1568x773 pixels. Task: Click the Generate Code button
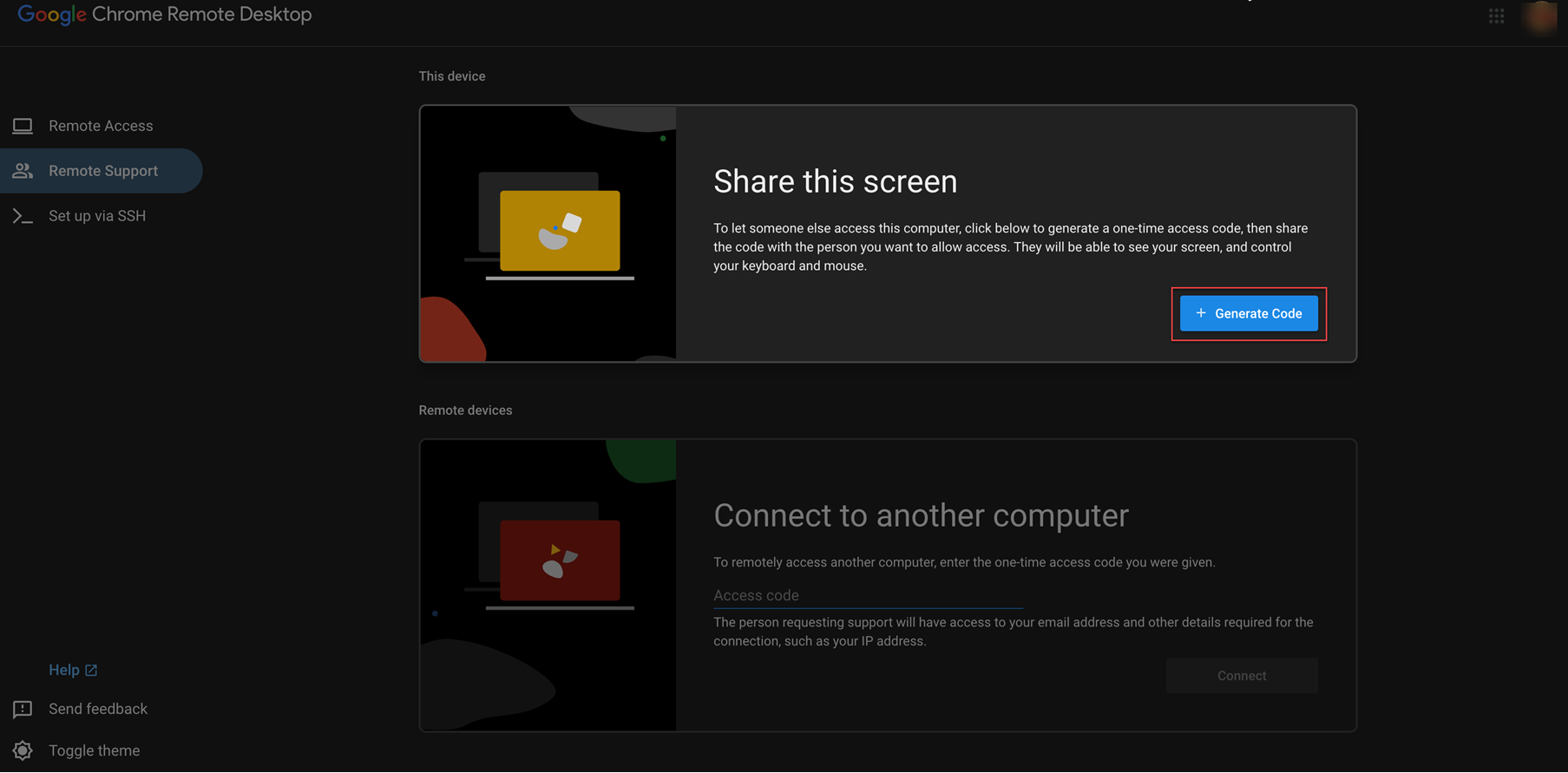pos(1249,313)
